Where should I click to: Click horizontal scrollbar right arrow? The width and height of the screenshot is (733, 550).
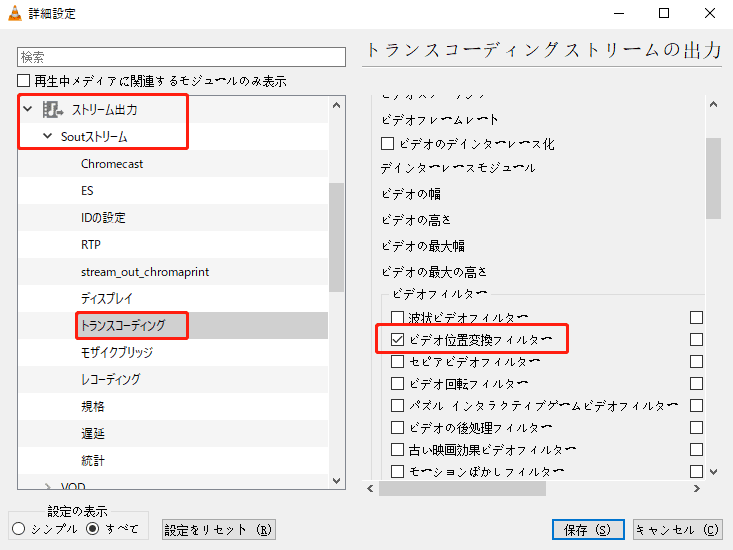coord(697,488)
